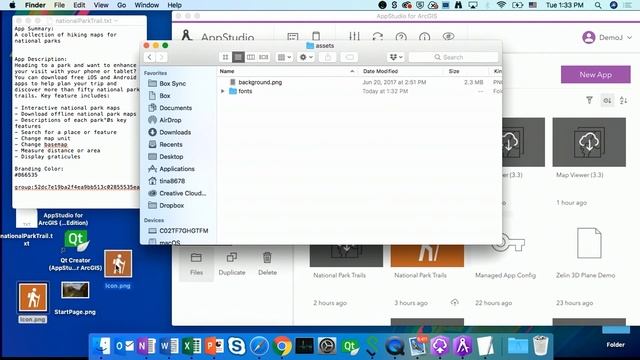The height and width of the screenshot is (360, 640).
Task: Click the Finder share button
Action: 327,57
